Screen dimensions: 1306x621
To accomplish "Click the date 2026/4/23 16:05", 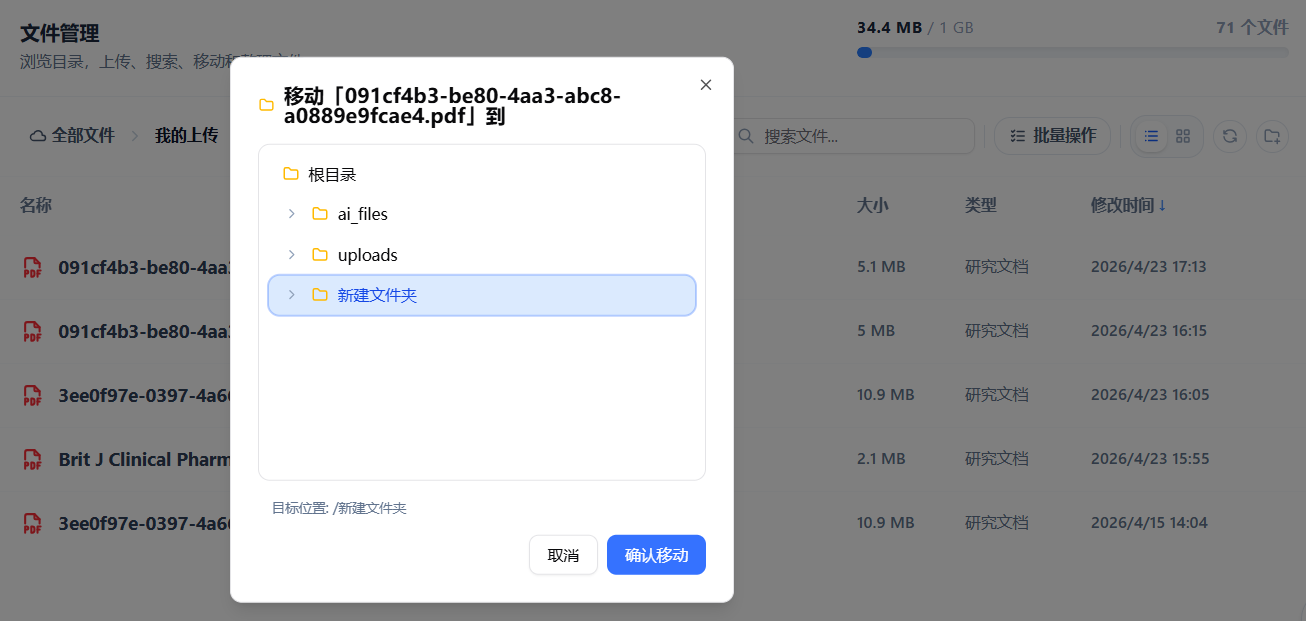I will click(1149, 395).
